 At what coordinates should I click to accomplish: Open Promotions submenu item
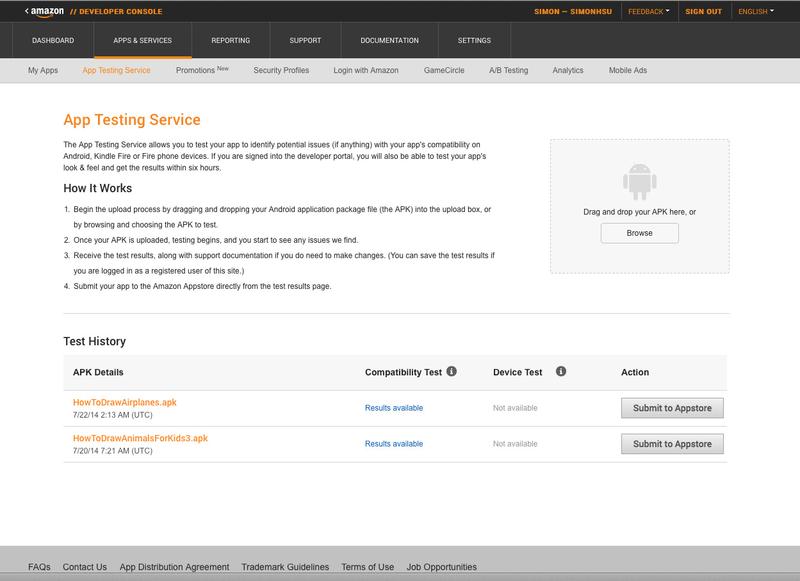pos(202,70)
